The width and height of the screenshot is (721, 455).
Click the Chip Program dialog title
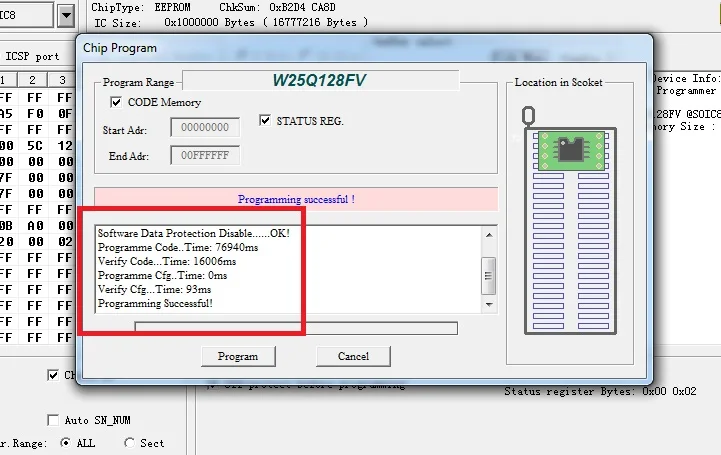[120, 48]
